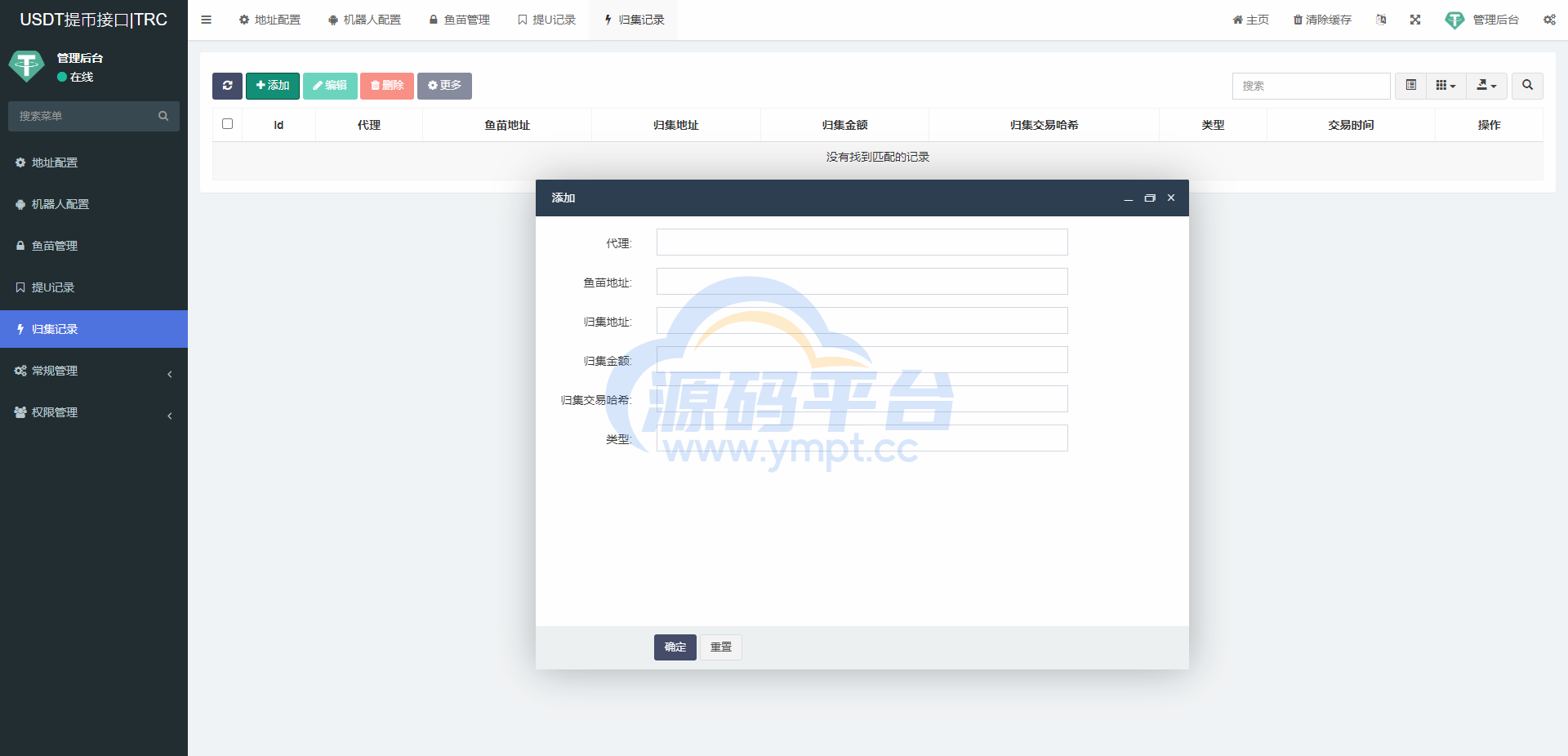This screenshot has width=1568, height=756.
Task: Open 提U记录 in the sidebar
Action: [94, 287]
